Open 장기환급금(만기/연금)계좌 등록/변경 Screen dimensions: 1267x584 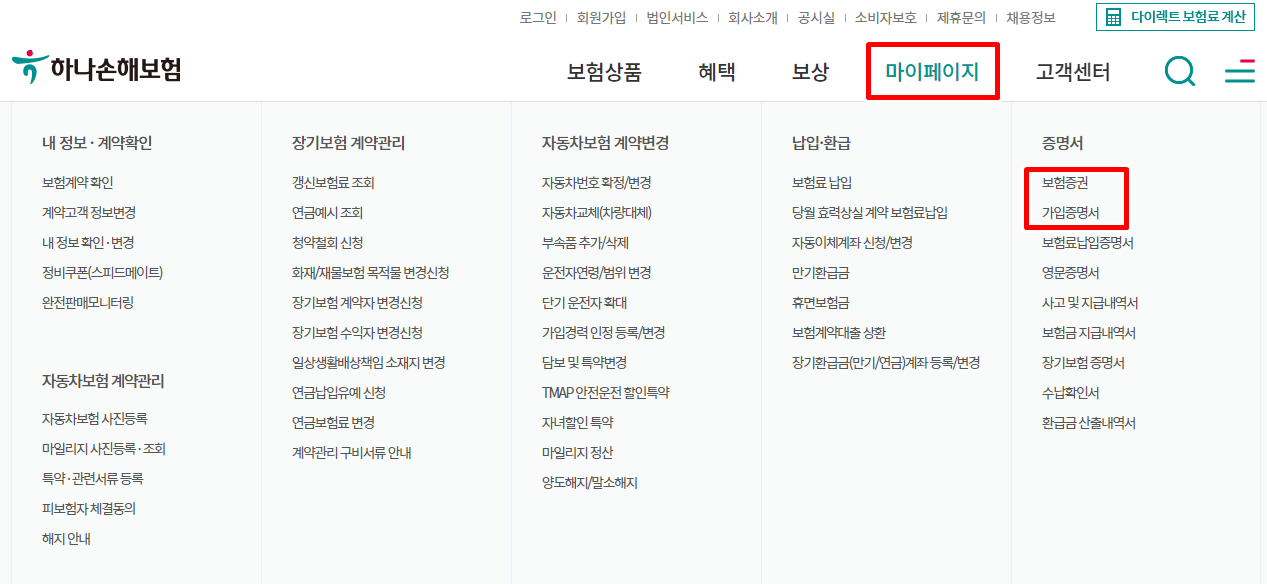(x=886, y=363)
